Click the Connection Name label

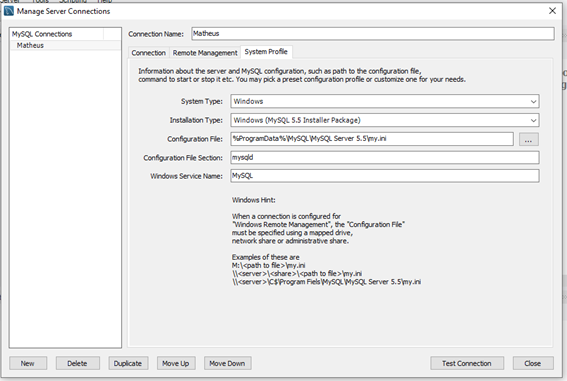[156, 34]
